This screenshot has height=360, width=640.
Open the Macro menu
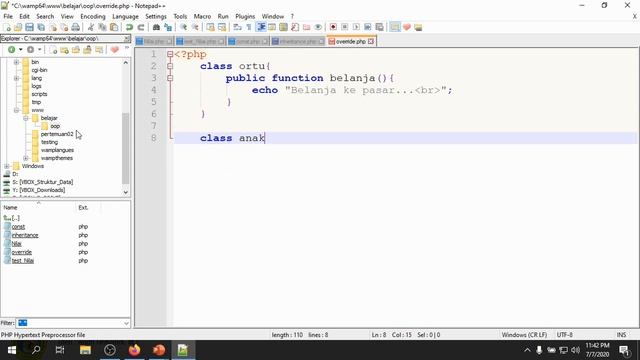pos(202,16)
